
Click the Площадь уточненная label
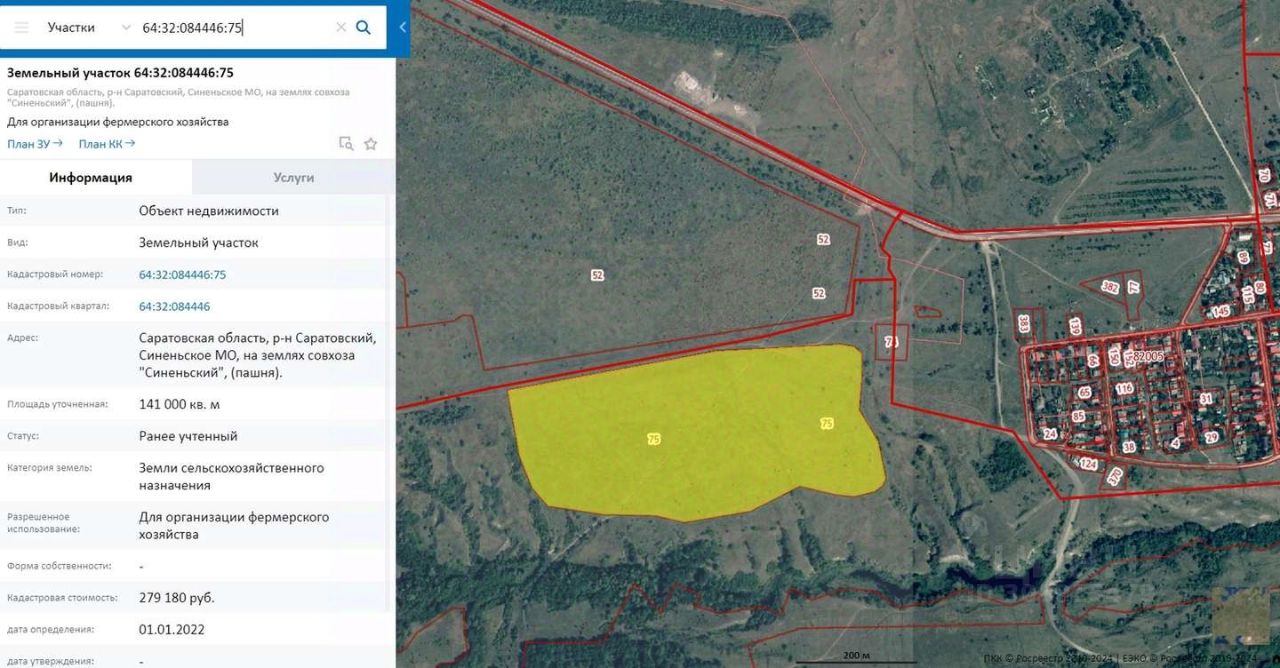tap(57, 404)
